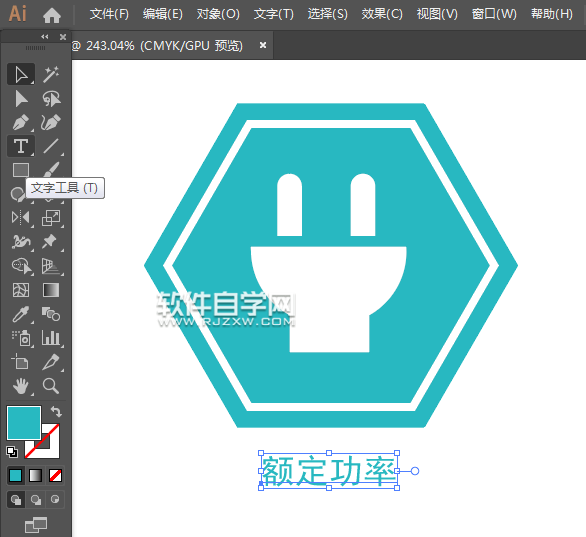This screenshot has width=586, height=537.
Task: Change the screen mode
Action: pyautogui.click(x=36, y=525)
